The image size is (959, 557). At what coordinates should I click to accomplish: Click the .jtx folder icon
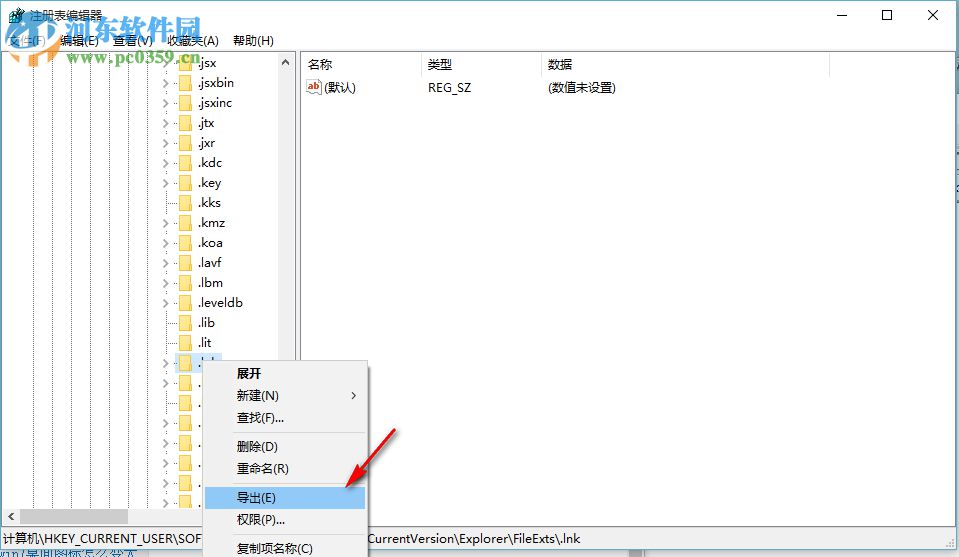point(185,124)
